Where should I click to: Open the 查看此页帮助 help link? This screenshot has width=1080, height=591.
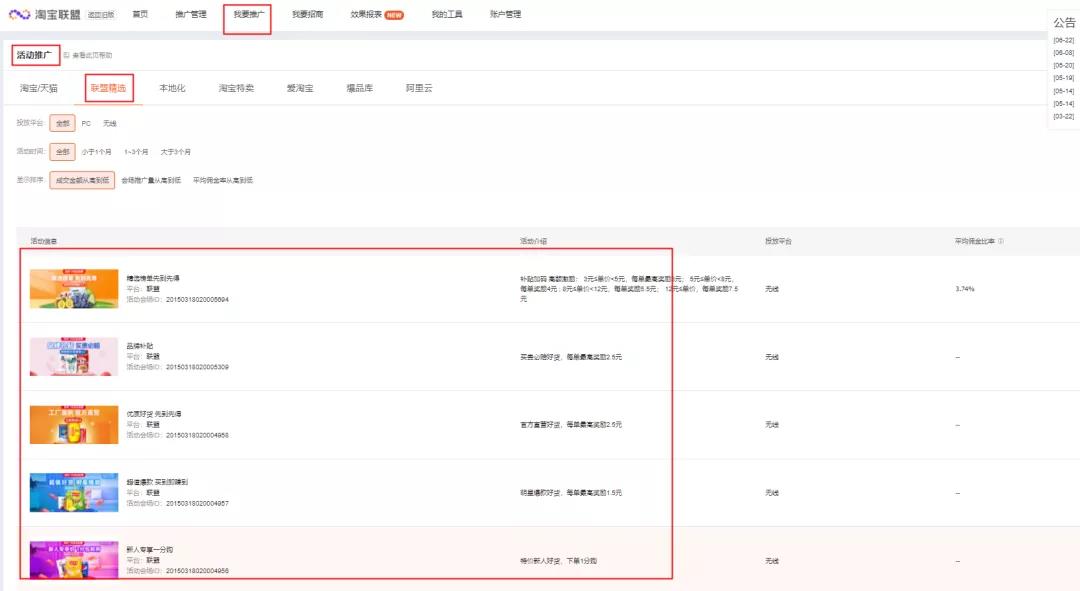pos(92,55)
